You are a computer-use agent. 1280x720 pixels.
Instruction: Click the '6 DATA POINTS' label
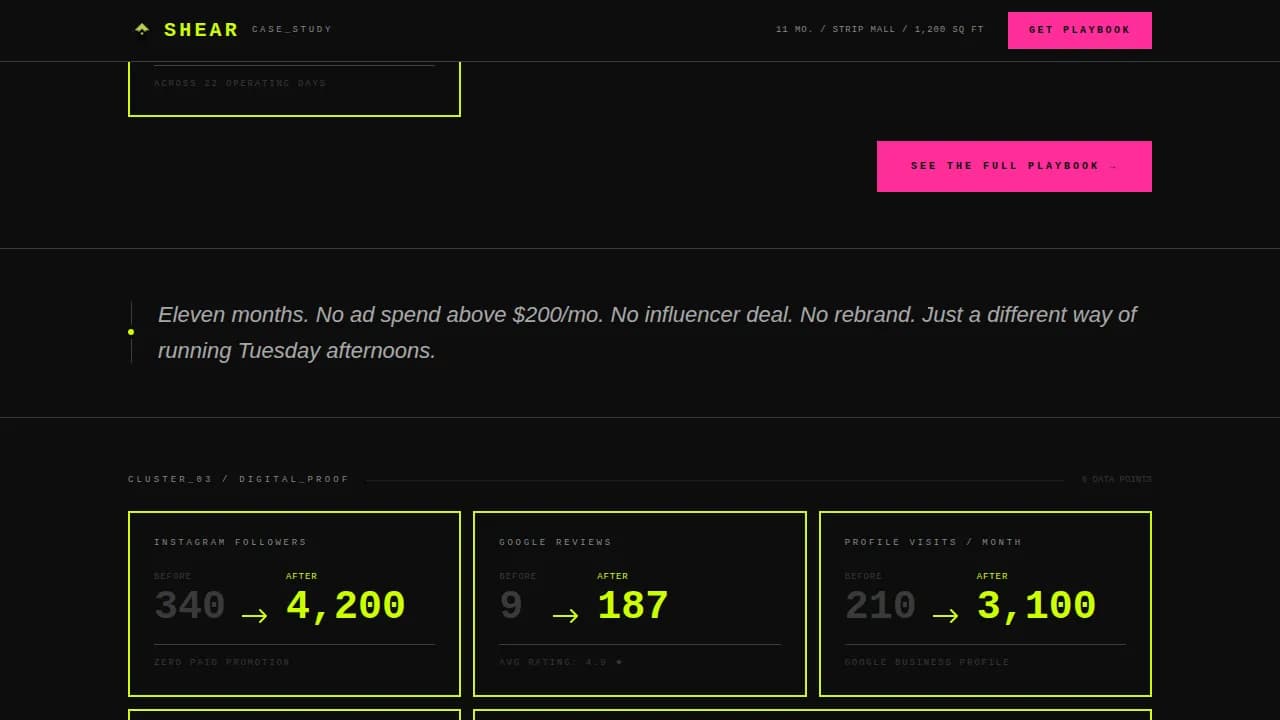point(1117,480)
